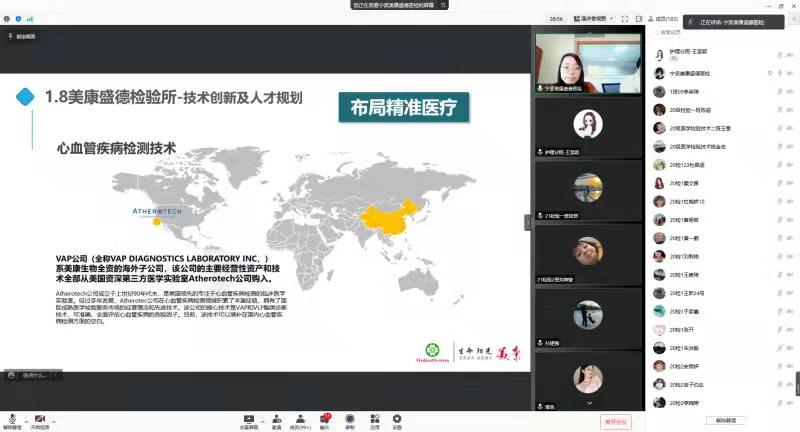This screenshot has width=800, height=432.
Task: Open the speaker view layout dropdown
Action: click(593, 19)
